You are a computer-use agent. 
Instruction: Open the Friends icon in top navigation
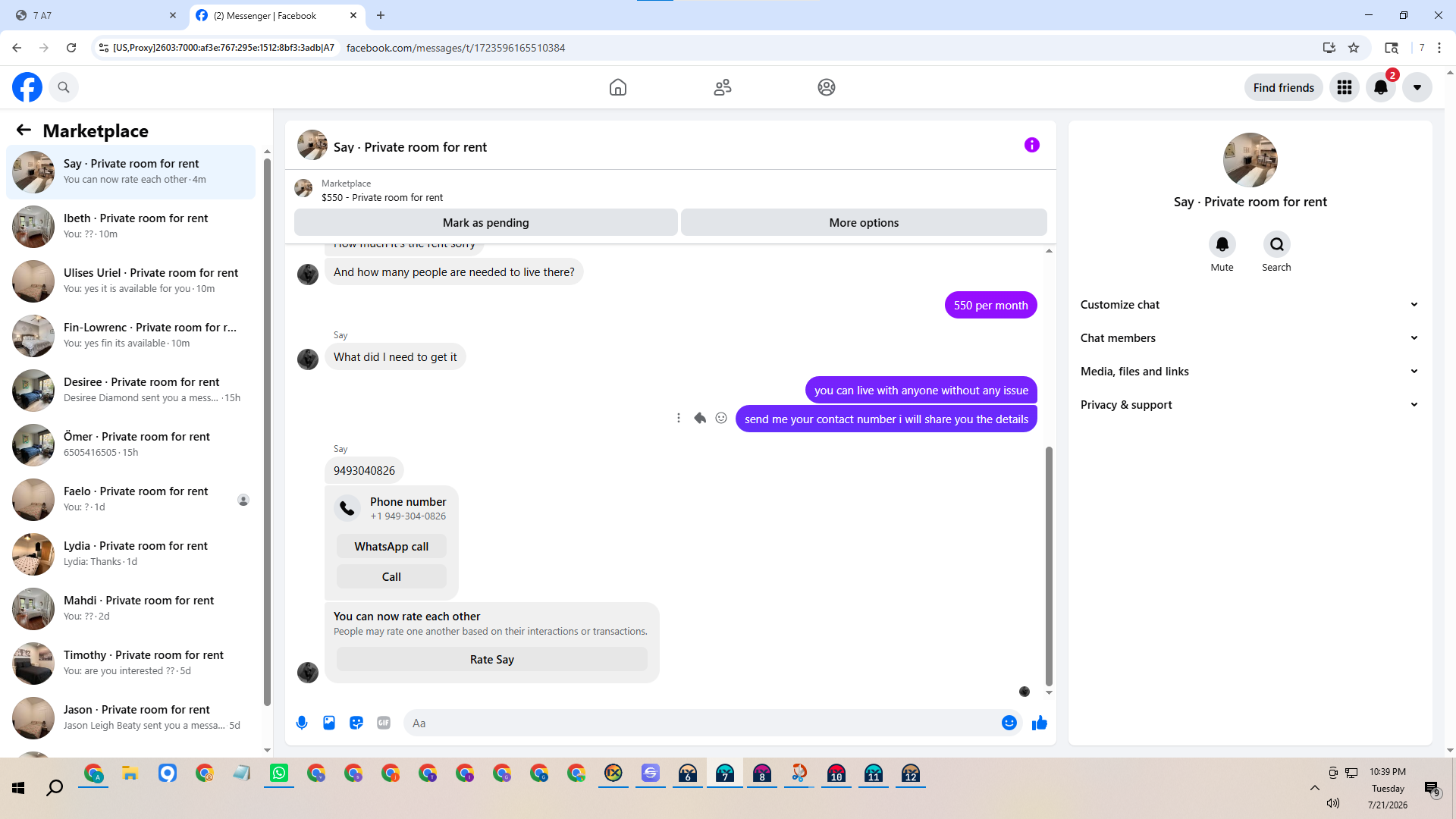[x=723, y=87]
